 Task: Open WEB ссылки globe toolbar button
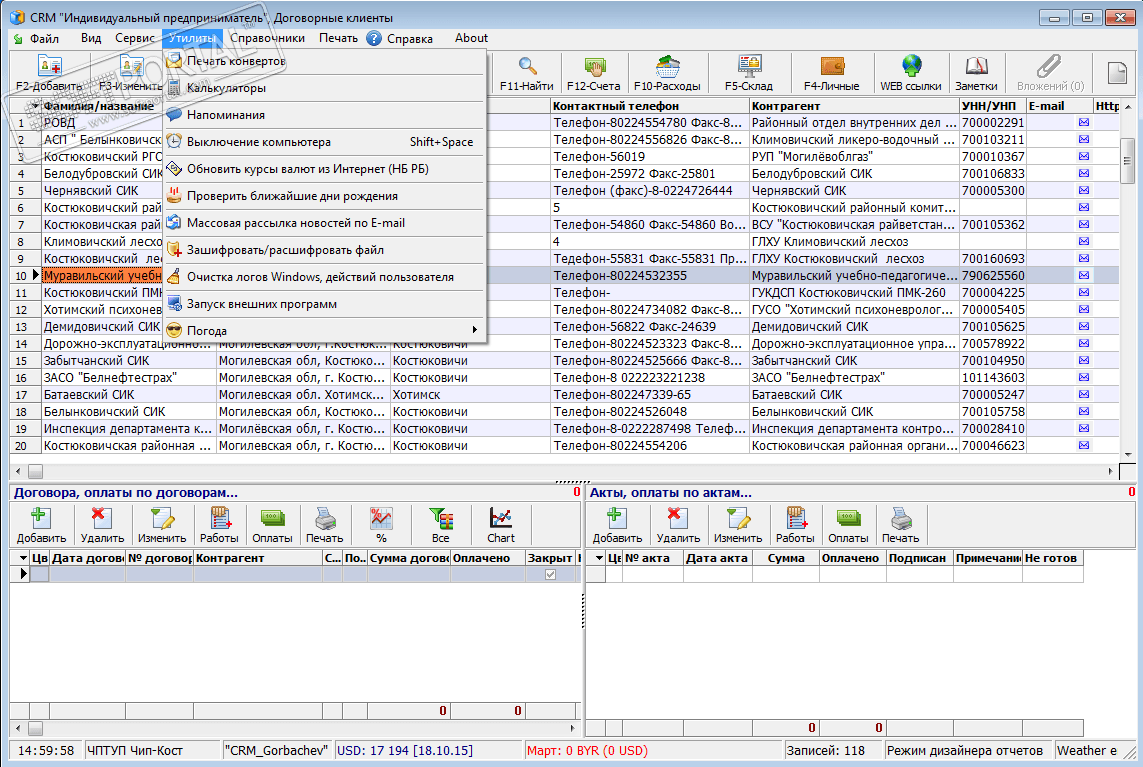point(910,74)
